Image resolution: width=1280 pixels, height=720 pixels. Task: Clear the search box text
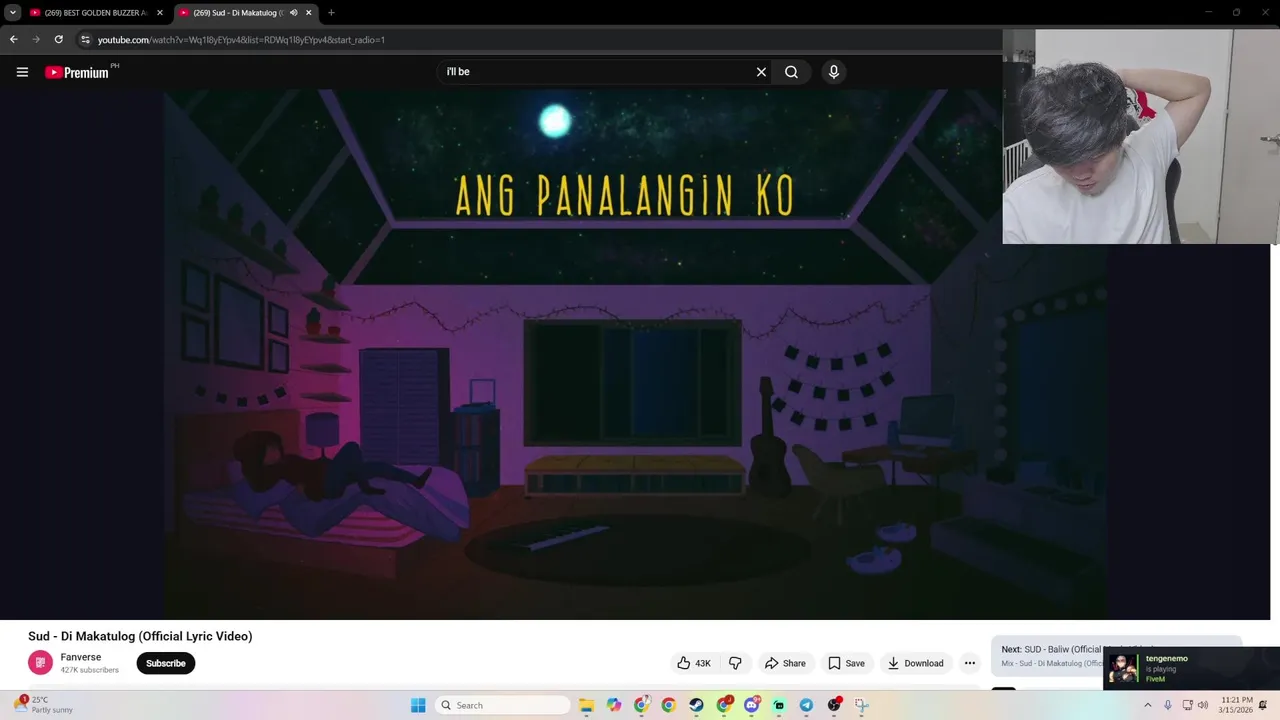tap(761, 72)
